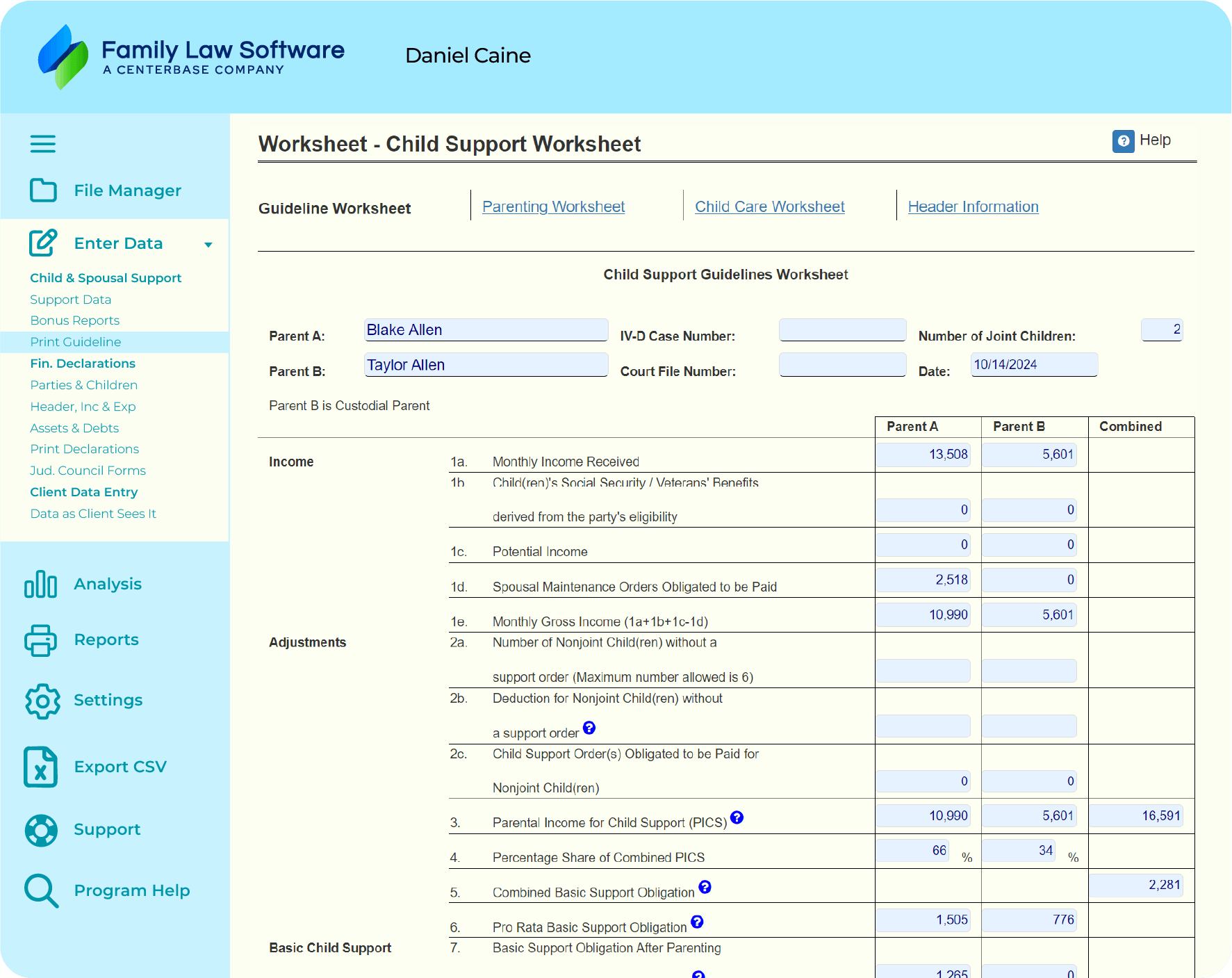Open the Parenting Worksheet tab

click(553, 206)
